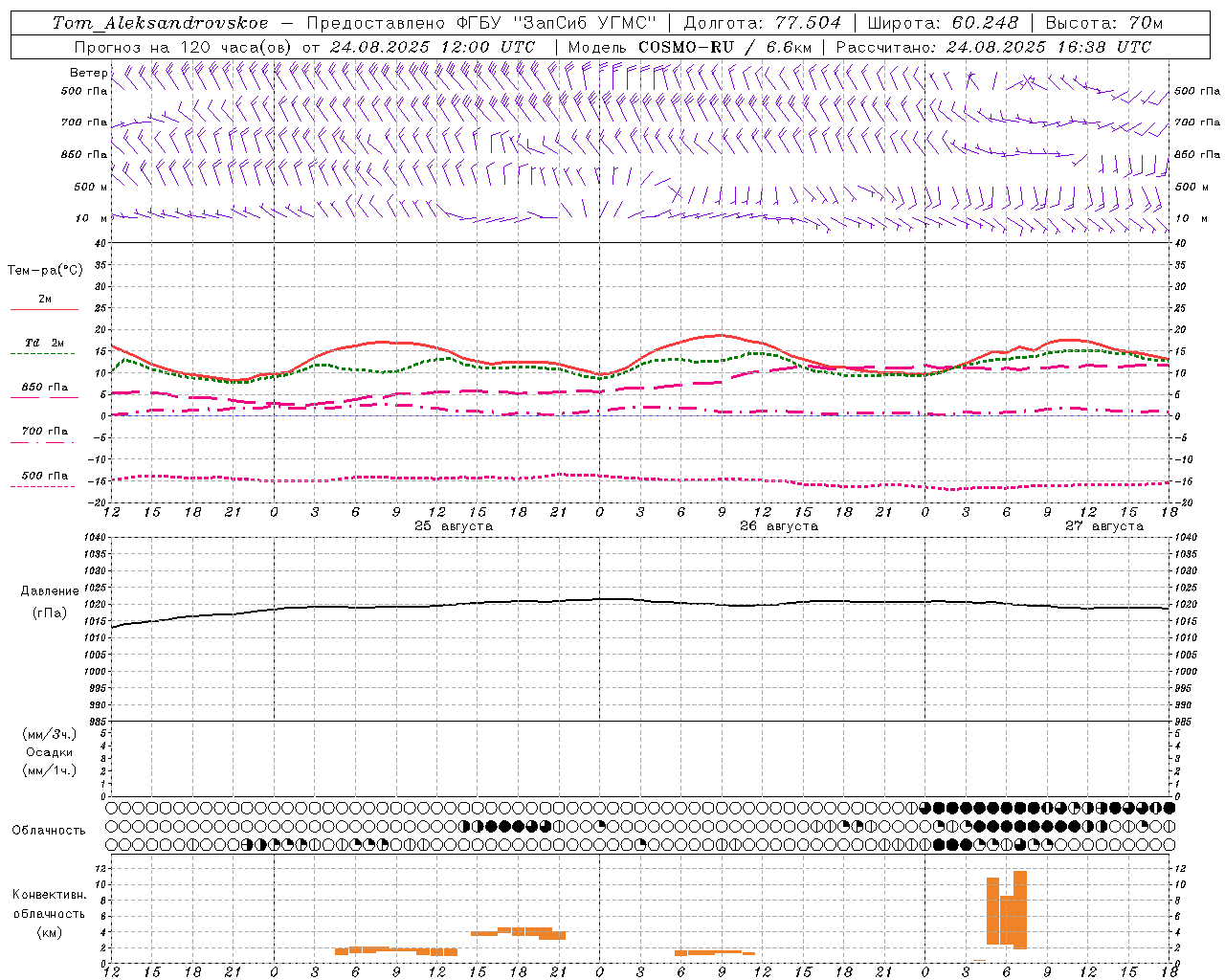Image resolution: width=1225 pixels, height=980 pixels.
Task: Click the text Прогноз на 120 часа(ов)
Action: (x=183, y=47)
